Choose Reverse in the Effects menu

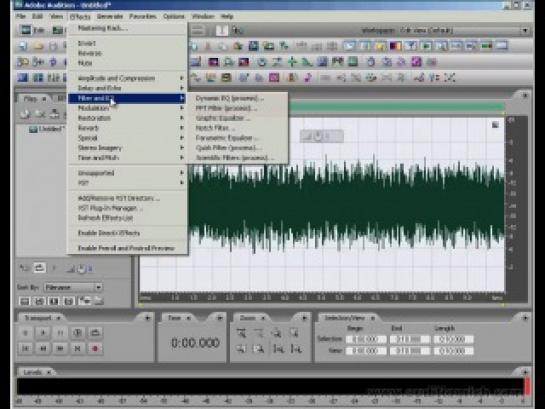point(127,53)
